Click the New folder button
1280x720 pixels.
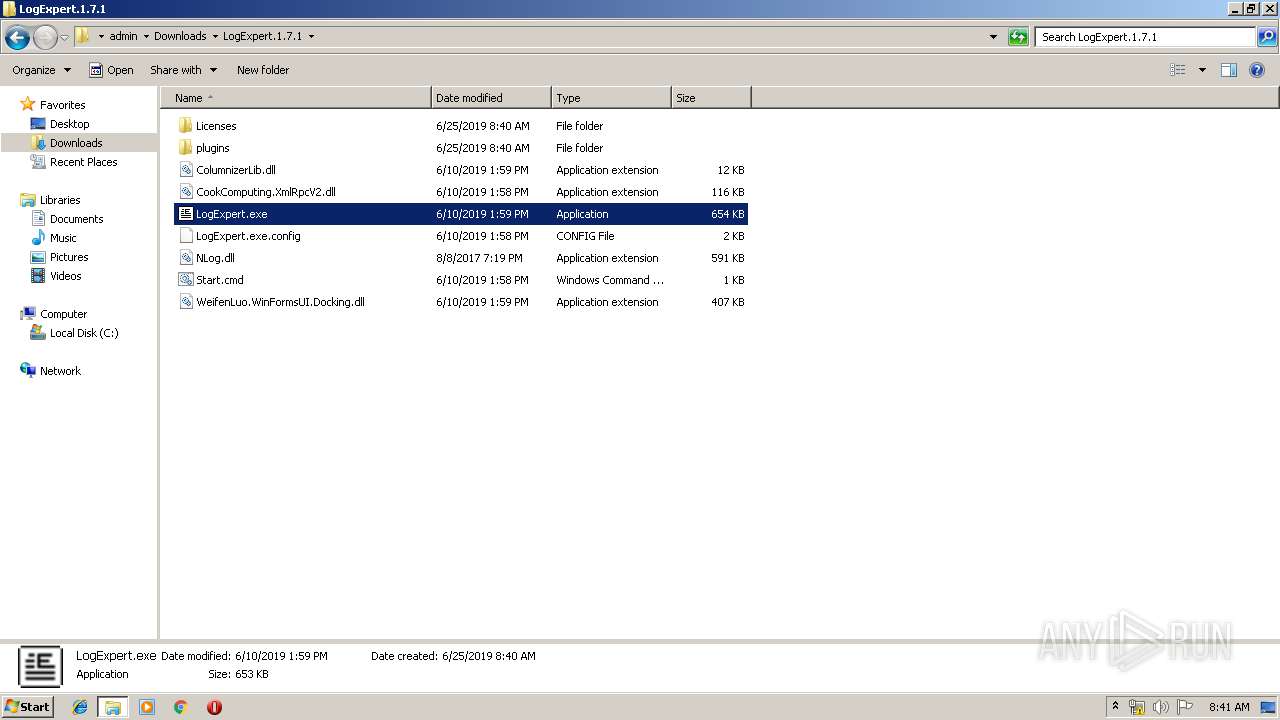point(263,70)
